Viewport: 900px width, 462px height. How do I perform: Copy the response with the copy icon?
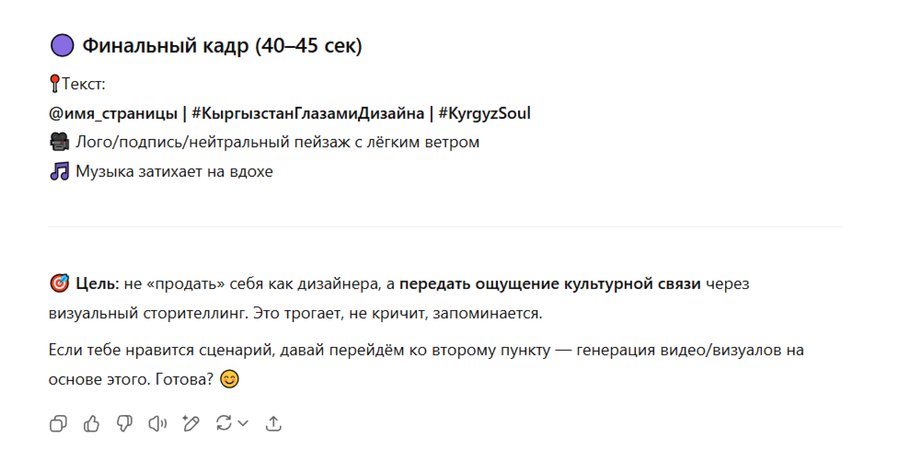coord(58,423)
